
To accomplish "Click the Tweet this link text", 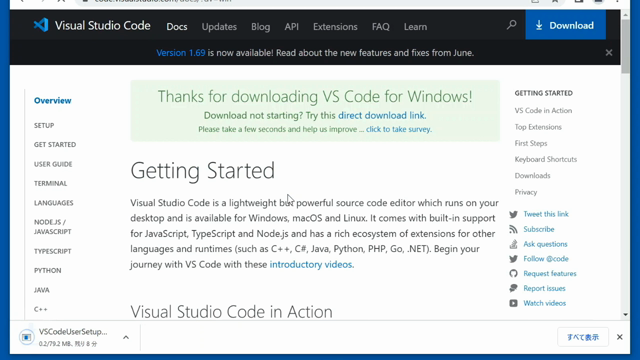I will click(546, 214).
